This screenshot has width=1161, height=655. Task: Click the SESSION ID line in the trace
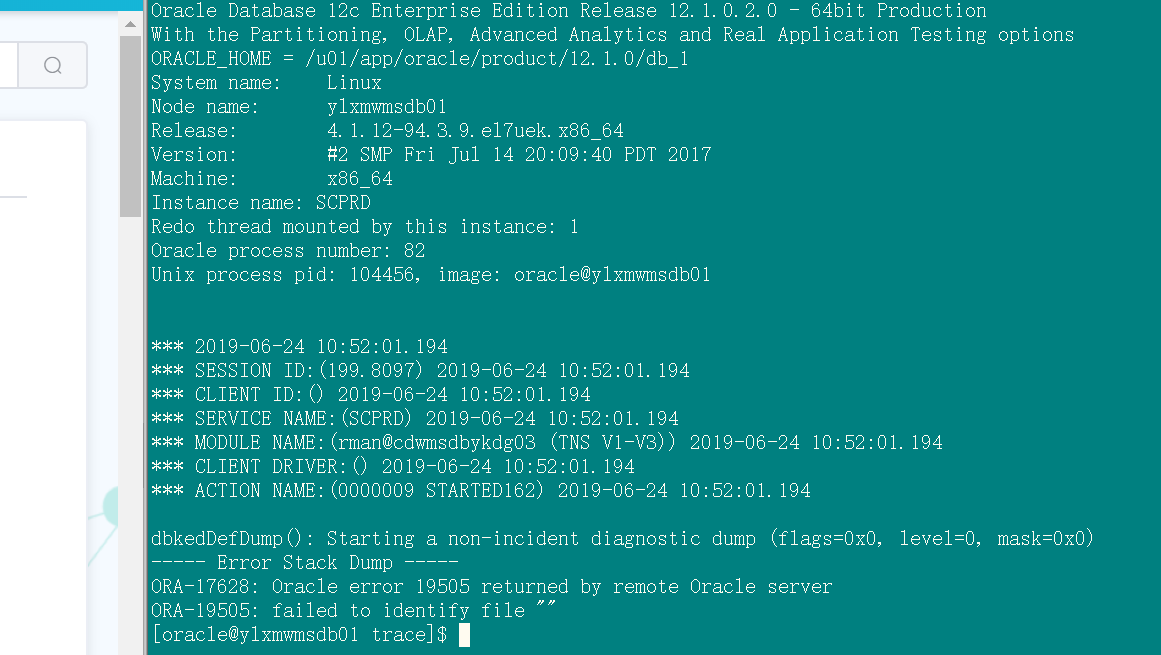click(x=420, y=371)
